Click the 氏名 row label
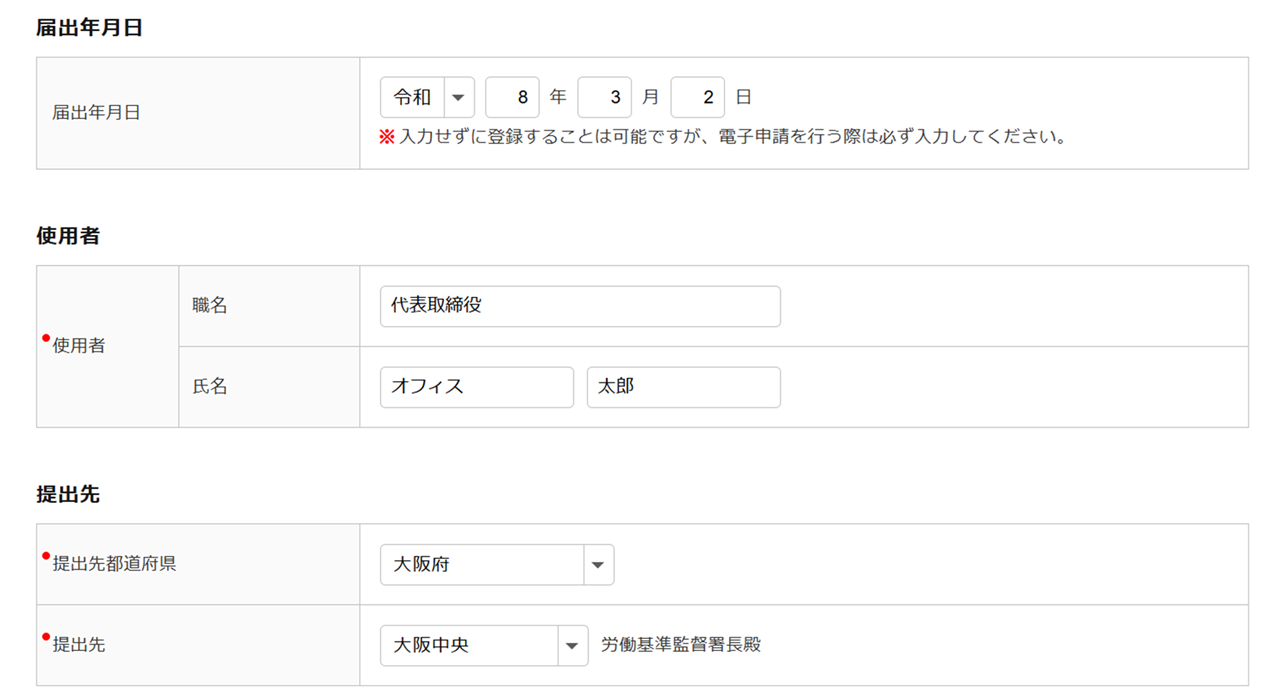This screenshot has height=699, width=1280. (210, 386)
